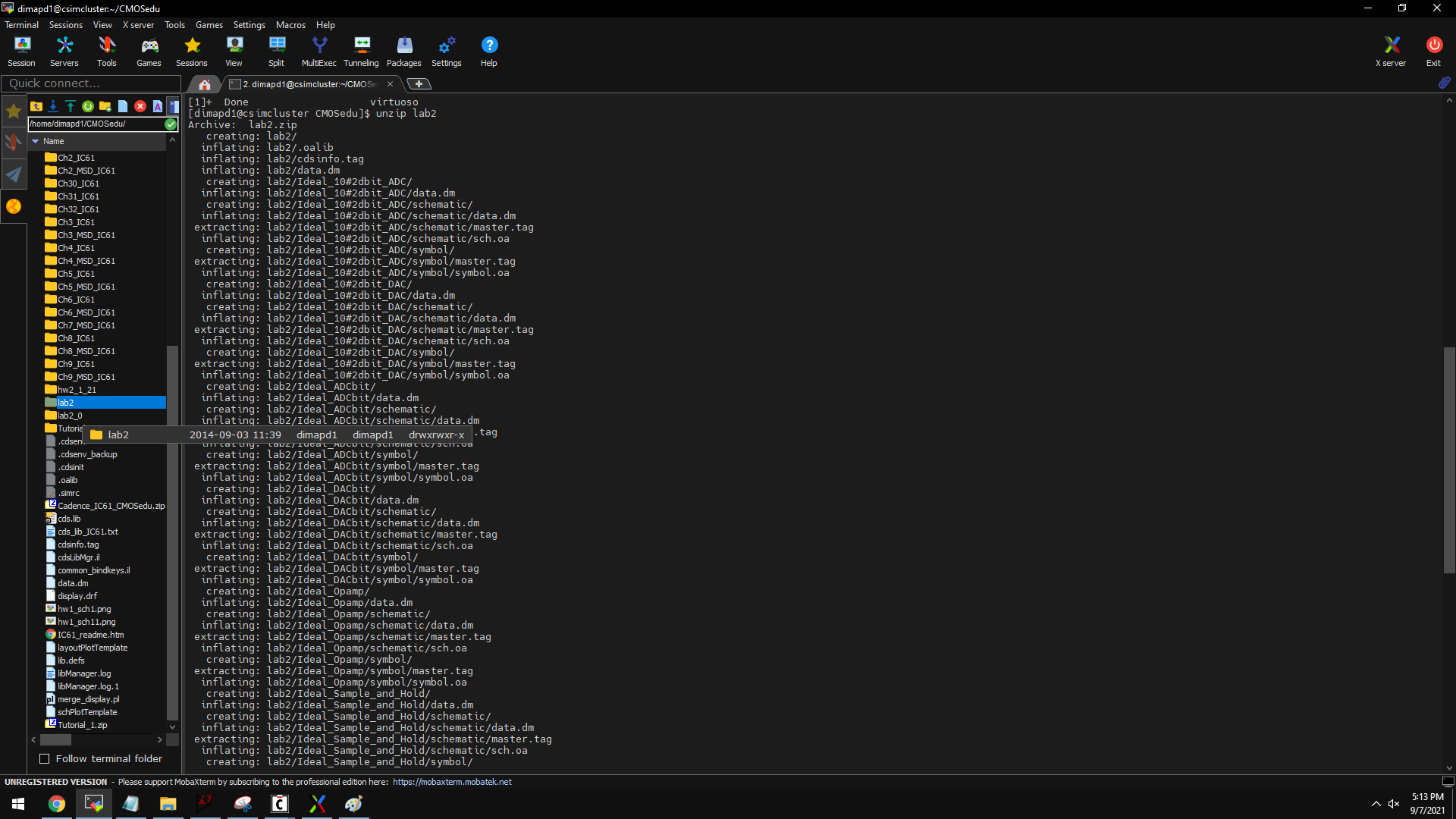The image size is (1456, 819).
Task: Go to parent directory in SFTP browser
Action: (36, 106)
